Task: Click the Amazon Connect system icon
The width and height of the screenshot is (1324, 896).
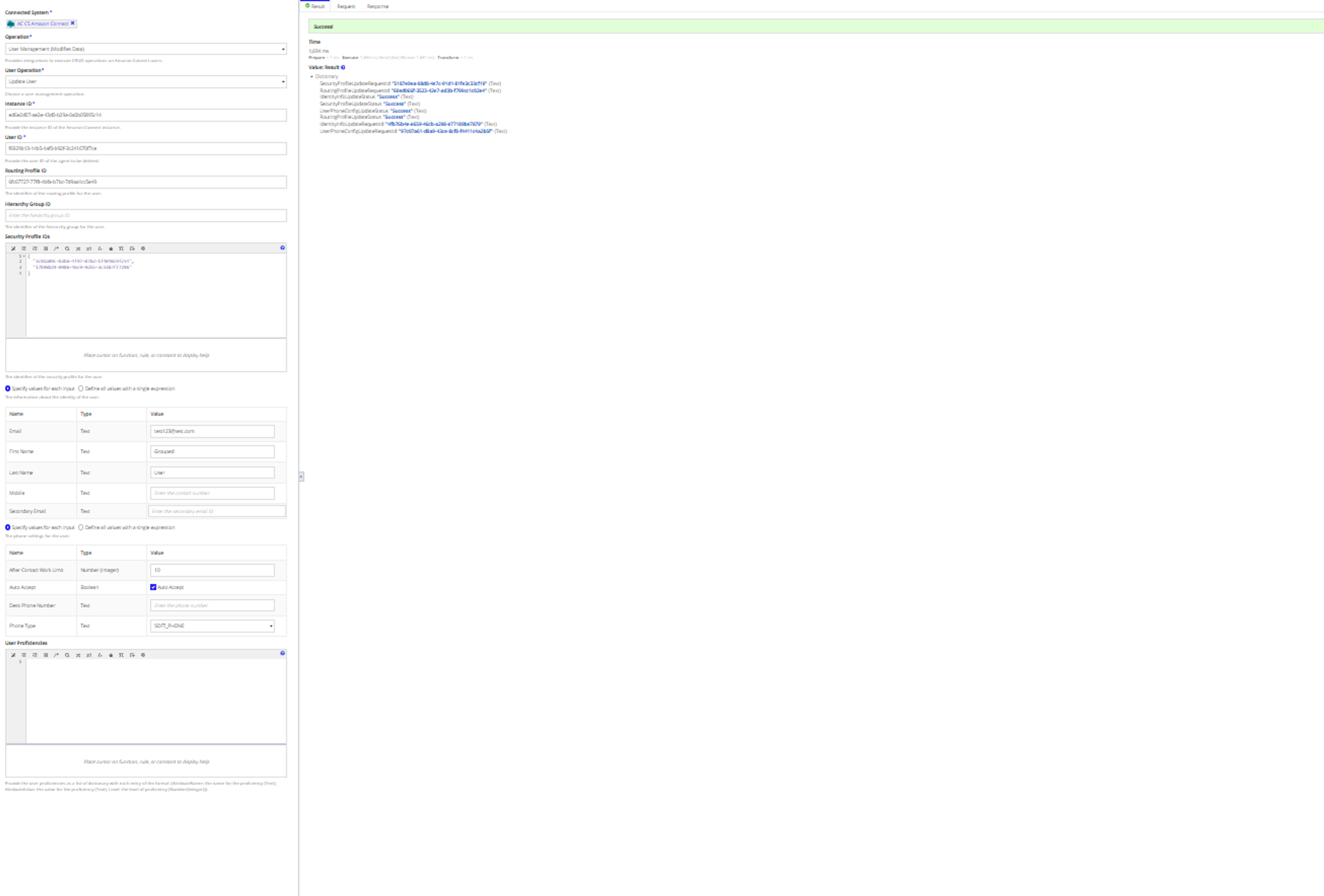Action: point(11,24)
